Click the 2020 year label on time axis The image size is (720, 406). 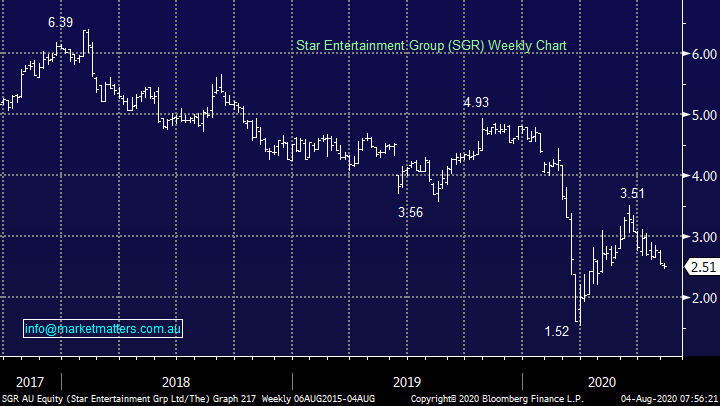coord(602,382)
